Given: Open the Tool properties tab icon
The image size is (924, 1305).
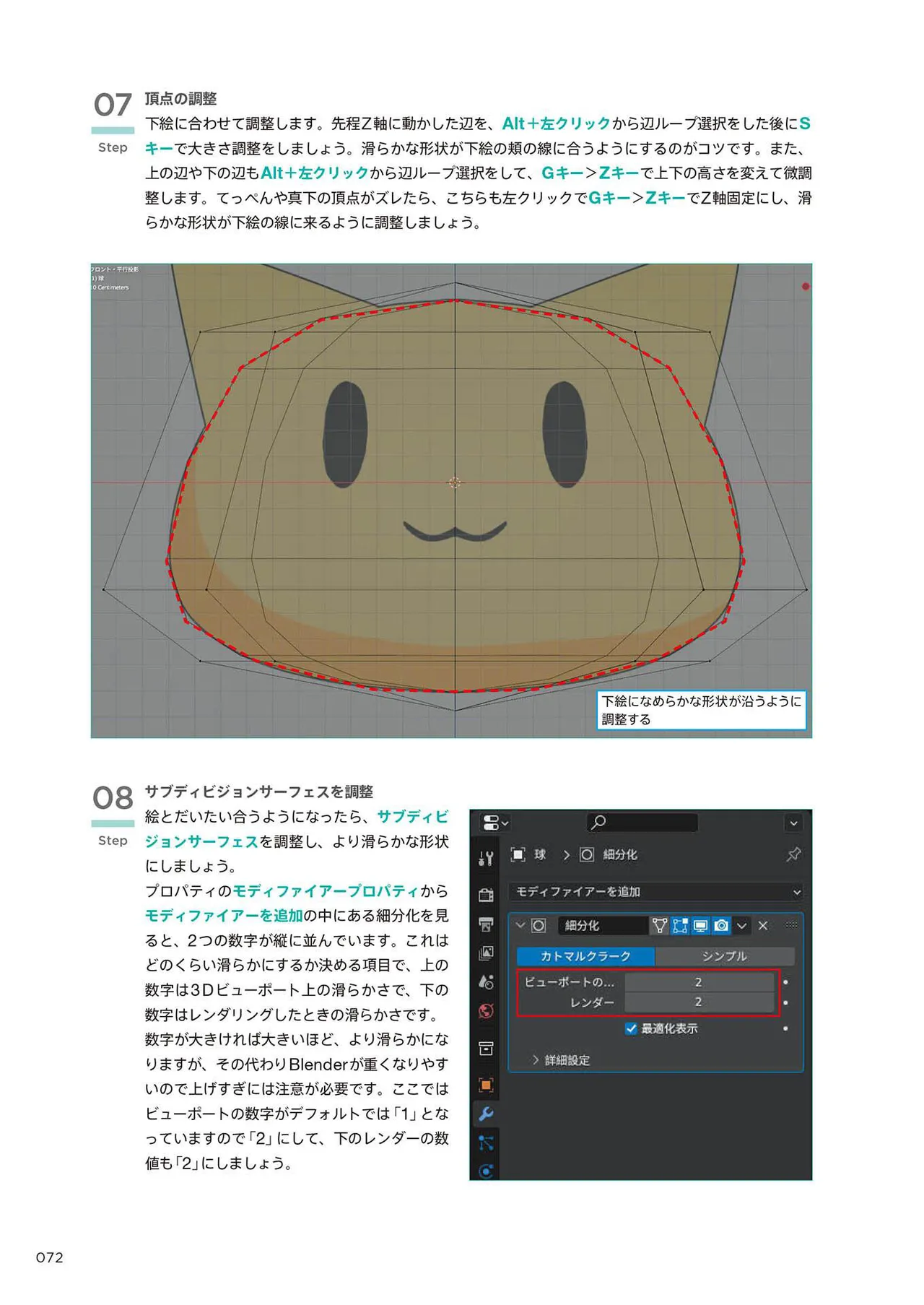Looking at the screenshot, I should pos(486,859).
